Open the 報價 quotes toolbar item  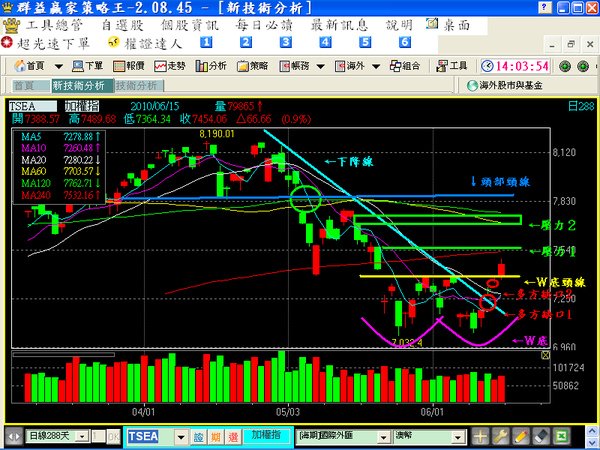[129, 66]
